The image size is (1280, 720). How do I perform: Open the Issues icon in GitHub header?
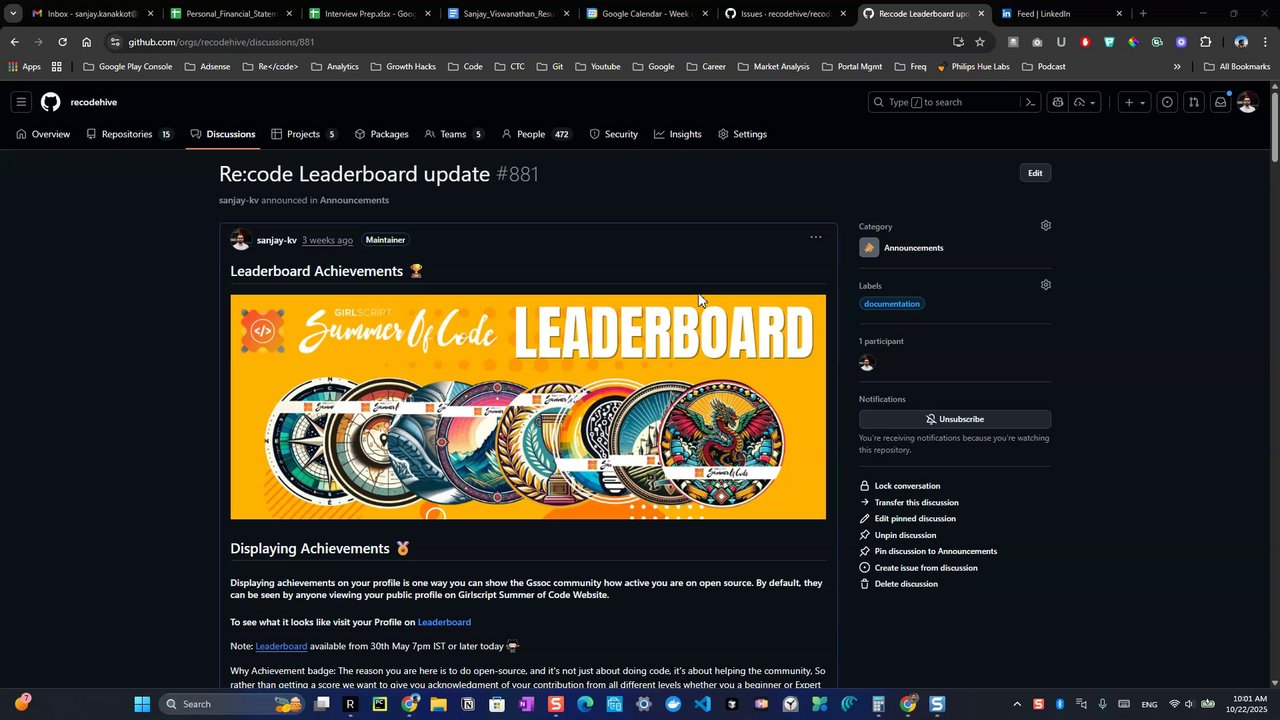1167,102
